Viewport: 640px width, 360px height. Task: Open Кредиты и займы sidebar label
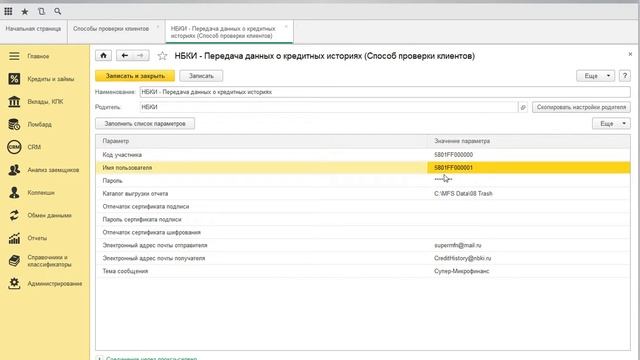pyautogui.click(x=51, y=79)
